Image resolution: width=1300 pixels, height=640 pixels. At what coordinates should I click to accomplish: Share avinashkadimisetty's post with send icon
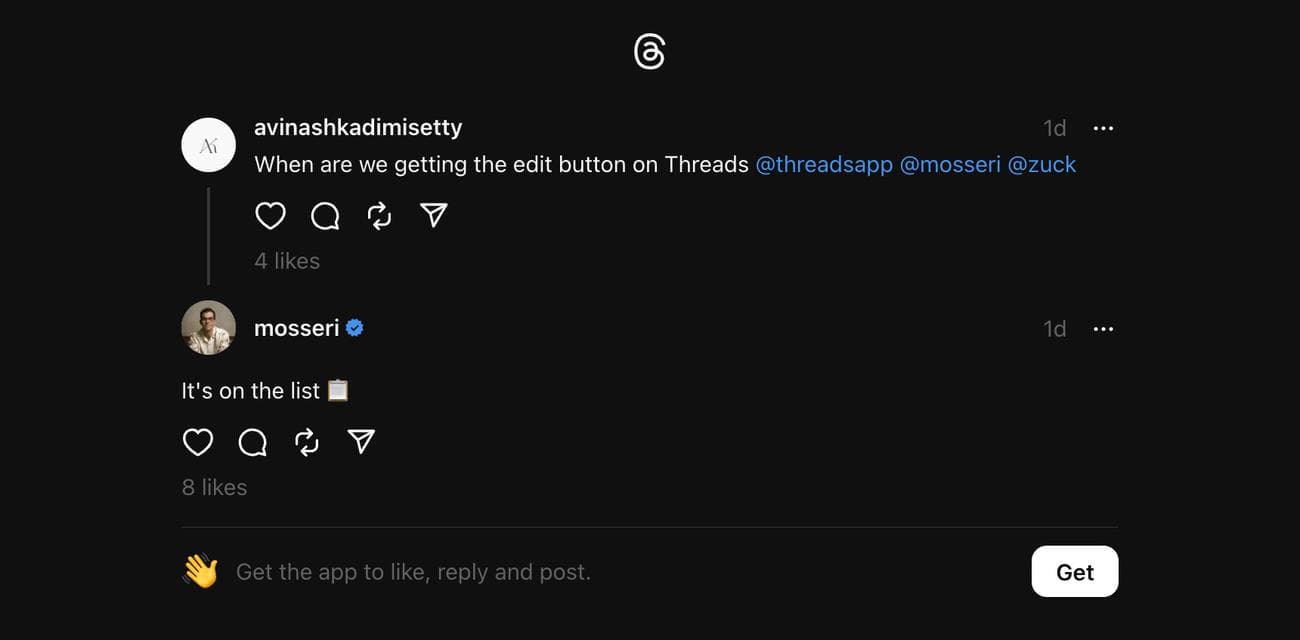[x=433, y=216]
